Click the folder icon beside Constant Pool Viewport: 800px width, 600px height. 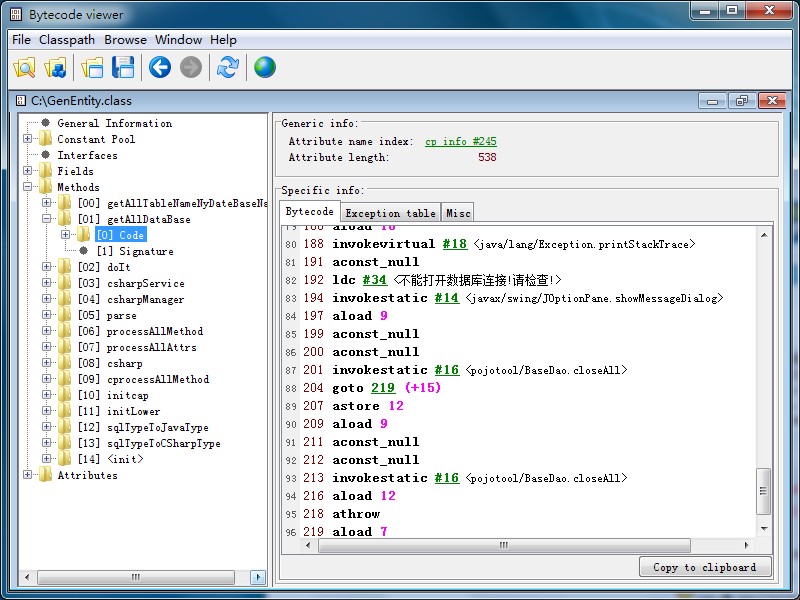[45, 139]
